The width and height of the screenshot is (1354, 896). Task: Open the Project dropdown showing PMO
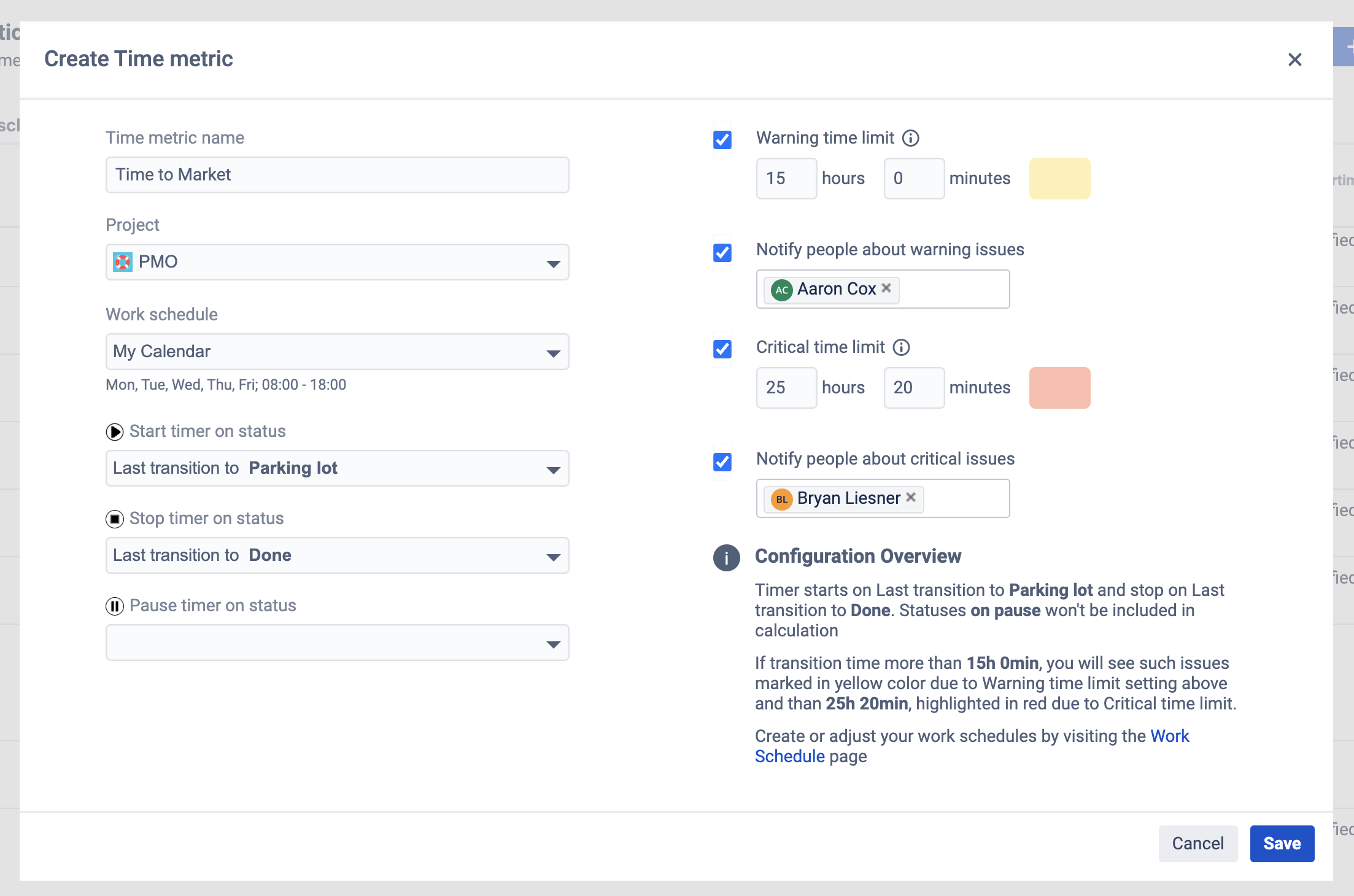pos(337,263)
